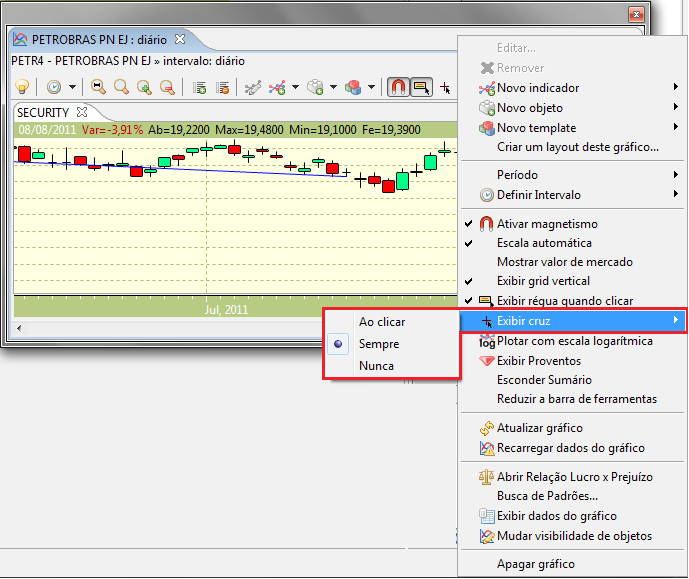Viewport: 689px width, 579px height.
Task: Click the new indicator toolbar icon
Action: tap(277, 87)
